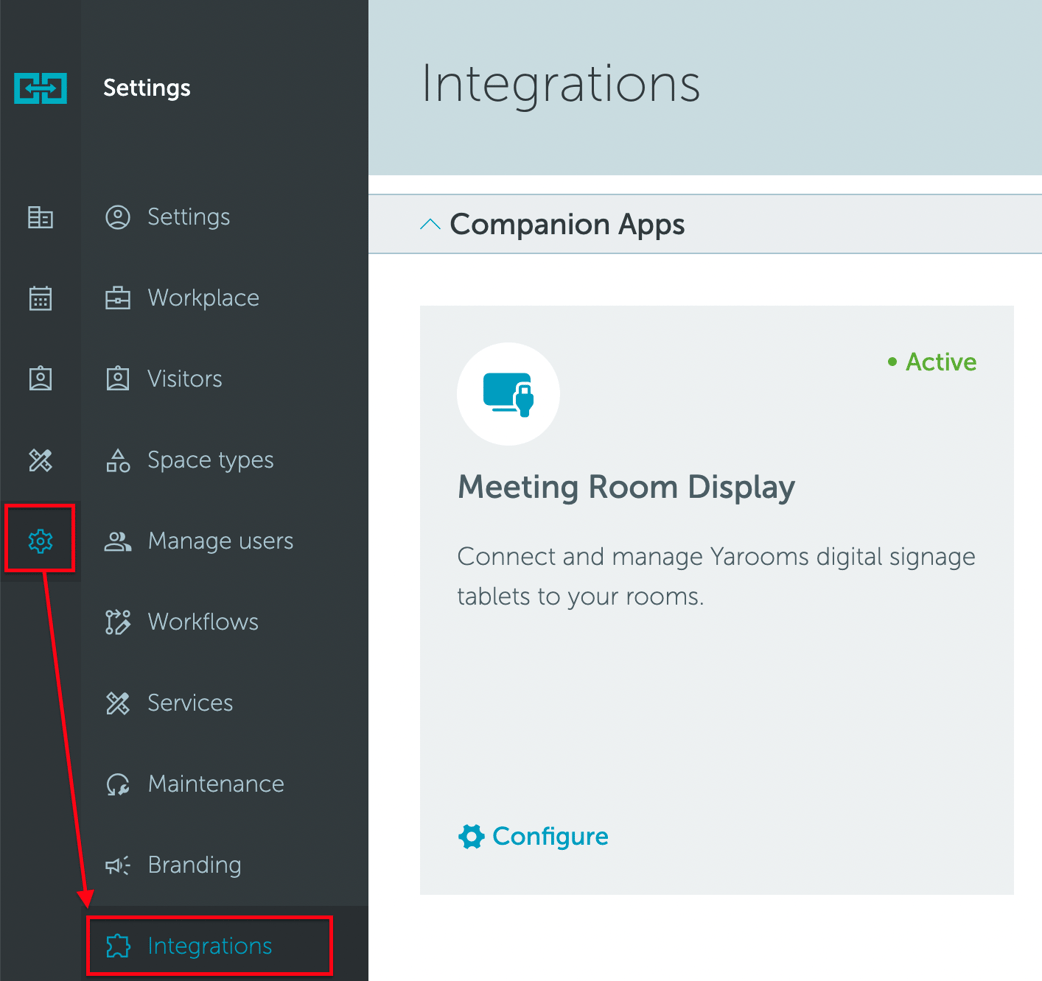The width and height of the screenshot is (1042, 981).
Task: Click the gear icon beside Configure
Action: tap(471, 837)
